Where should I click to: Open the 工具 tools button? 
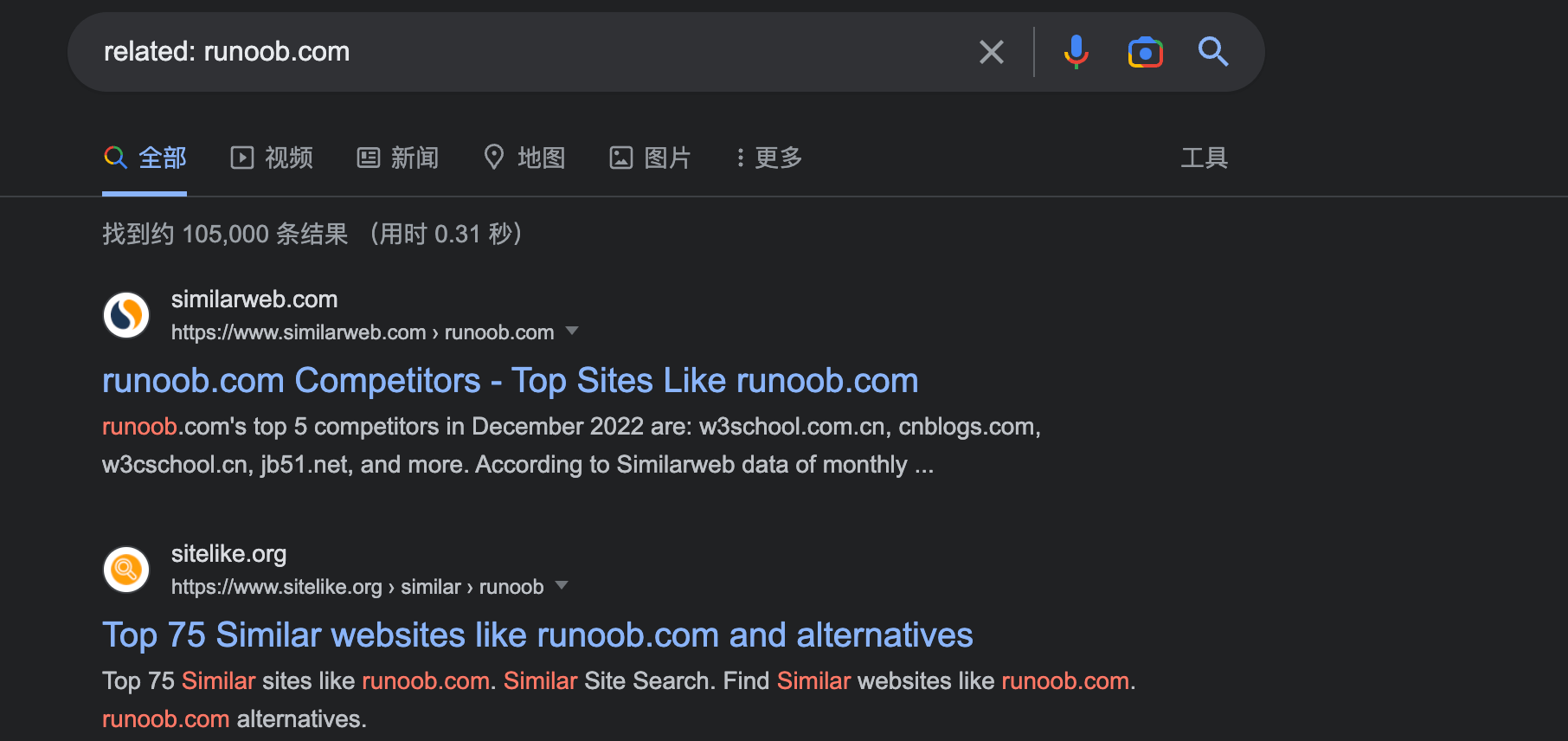coord(1204,158)
